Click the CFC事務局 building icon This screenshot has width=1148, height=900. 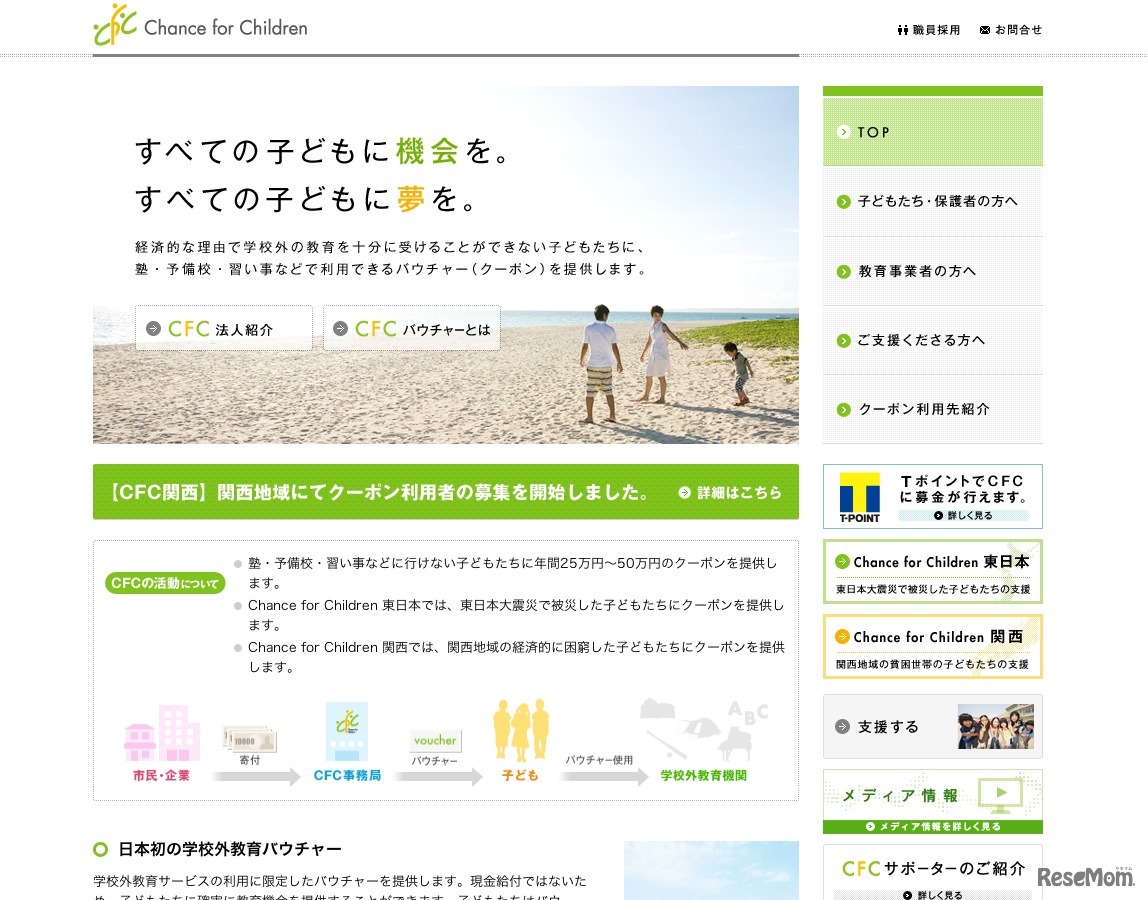click(347, 732)
